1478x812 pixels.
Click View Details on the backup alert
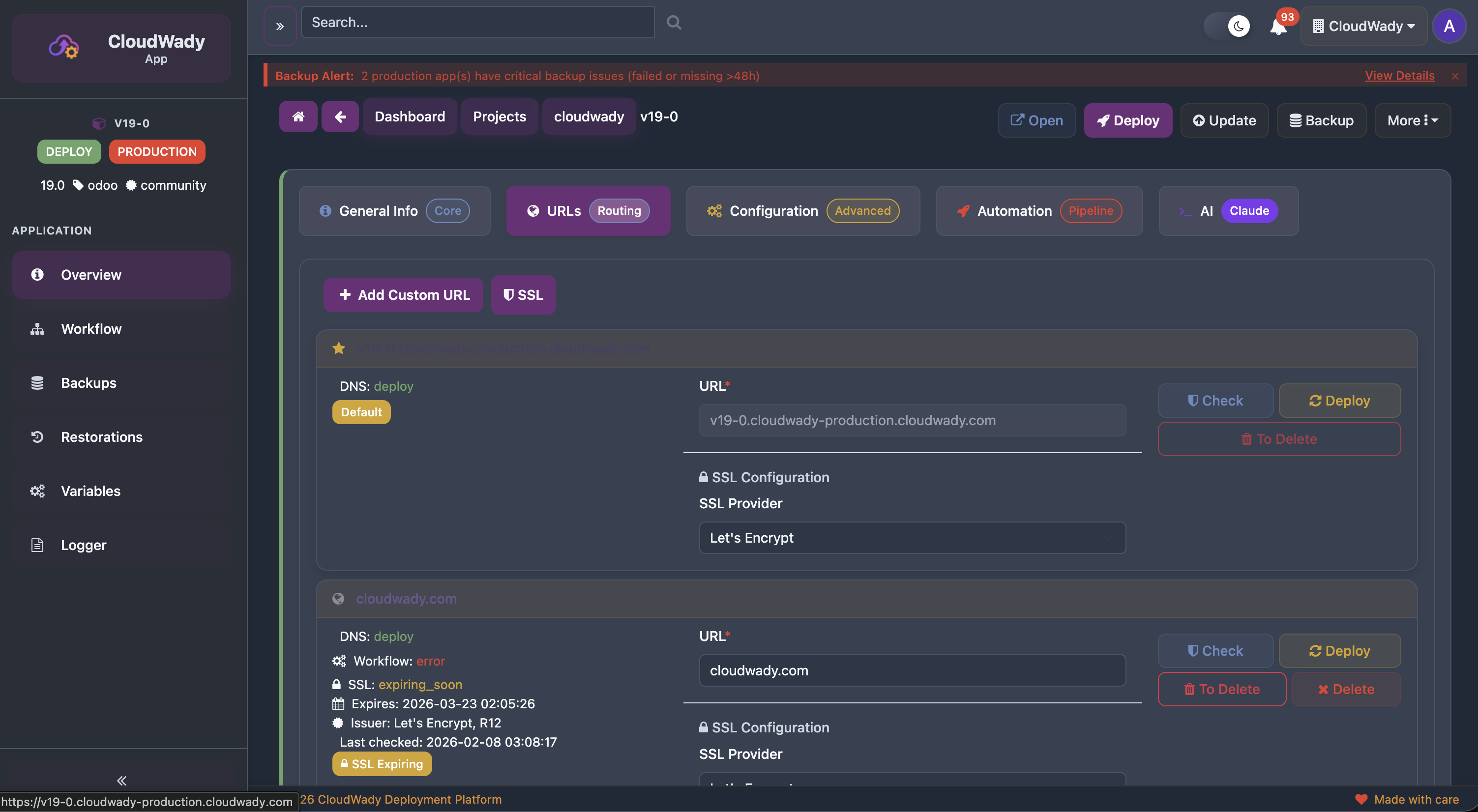[x=1399, y=75]
